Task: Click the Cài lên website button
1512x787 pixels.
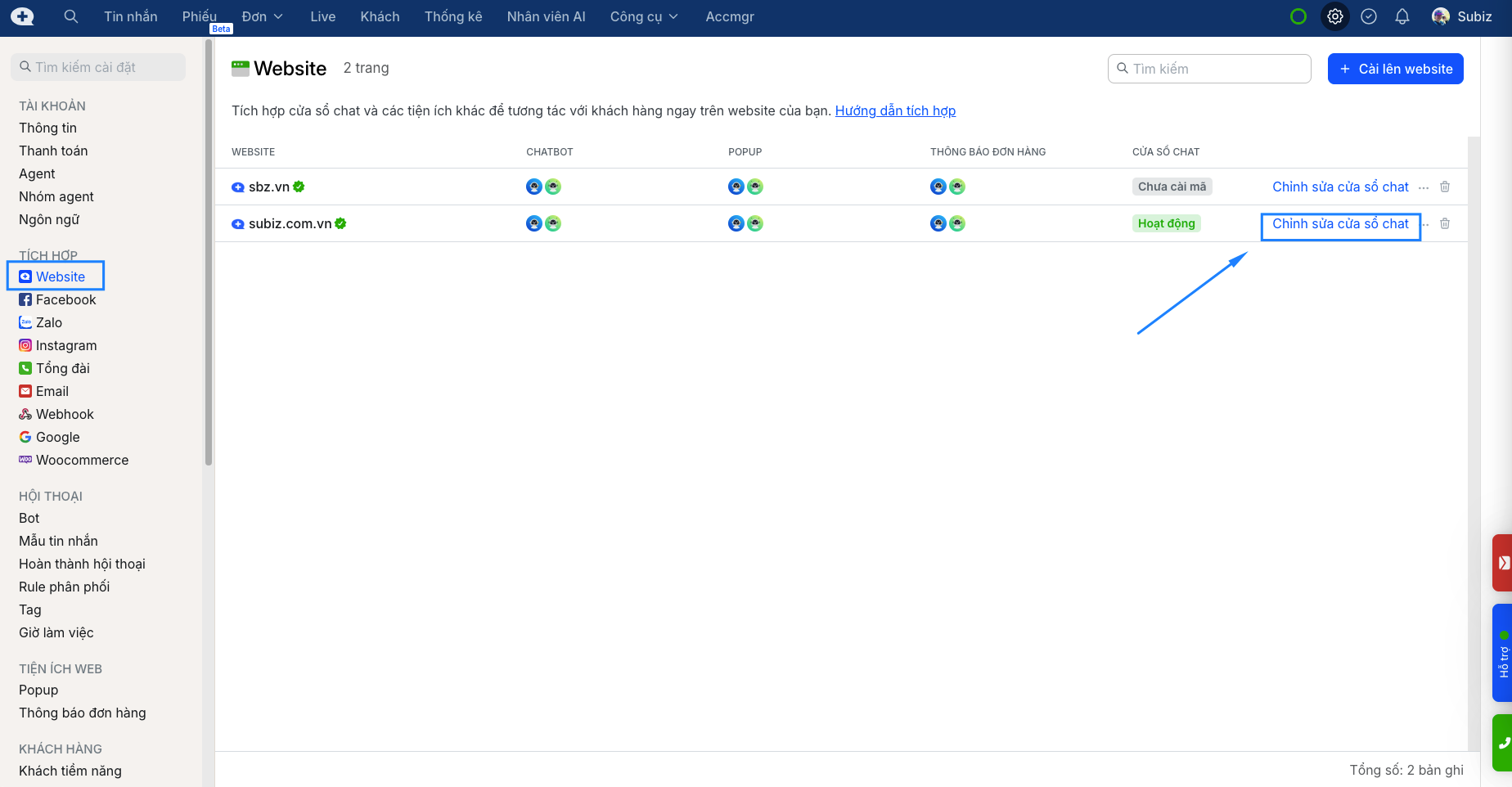Action: [1395, 69]
